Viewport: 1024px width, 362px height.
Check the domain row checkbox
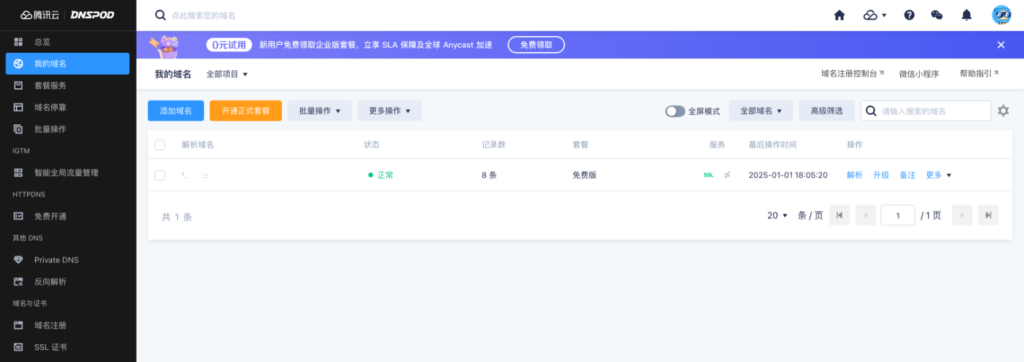[160, 175]
